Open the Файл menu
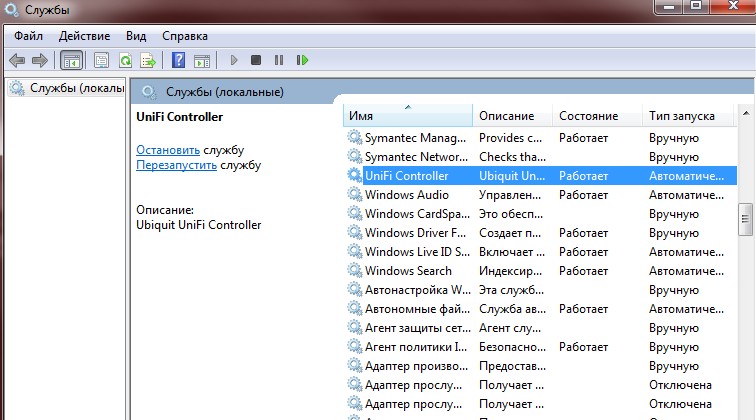Image resolution: width=756 pixels, height=420 pixels. click(x=29, y=35)
